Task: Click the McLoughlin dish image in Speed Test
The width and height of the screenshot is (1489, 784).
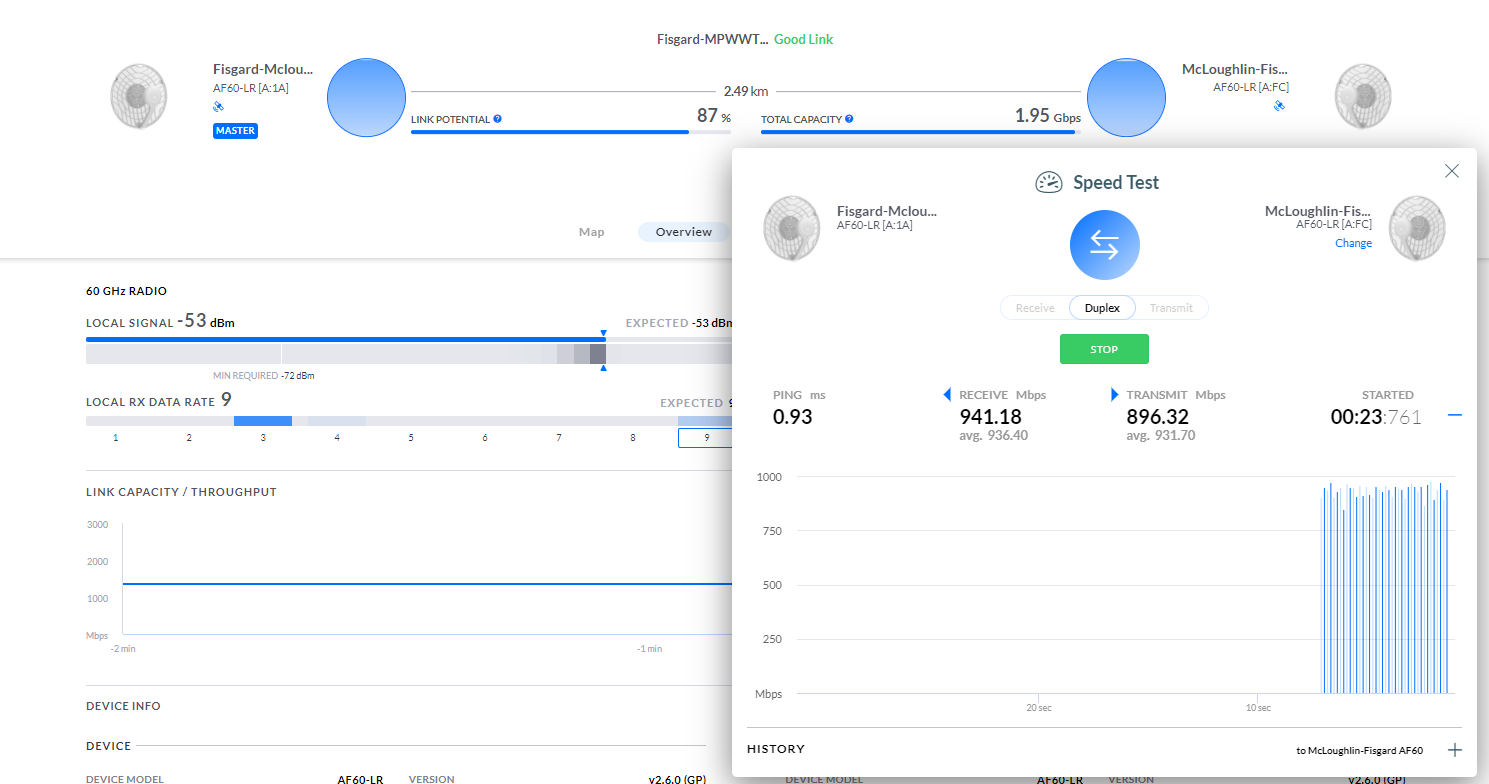Action: 1417,227
